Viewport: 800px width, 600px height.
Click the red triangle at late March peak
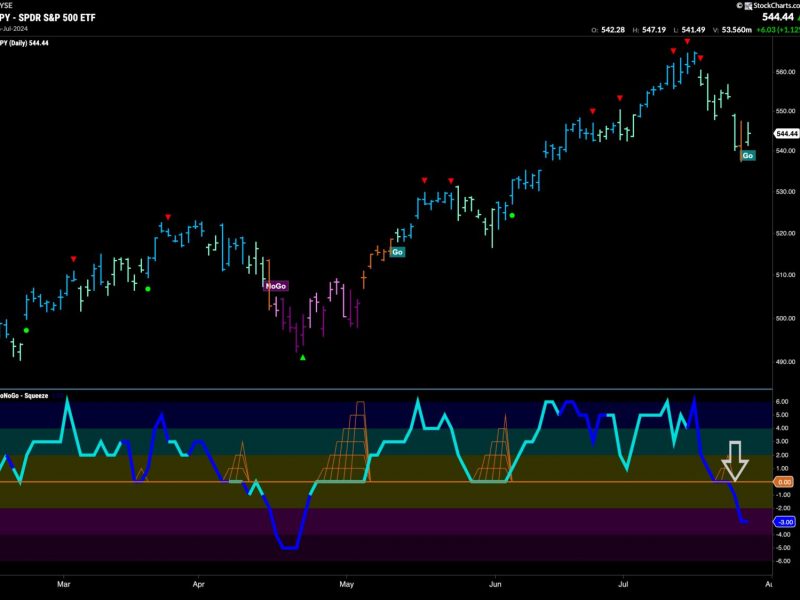coord(168,217)
